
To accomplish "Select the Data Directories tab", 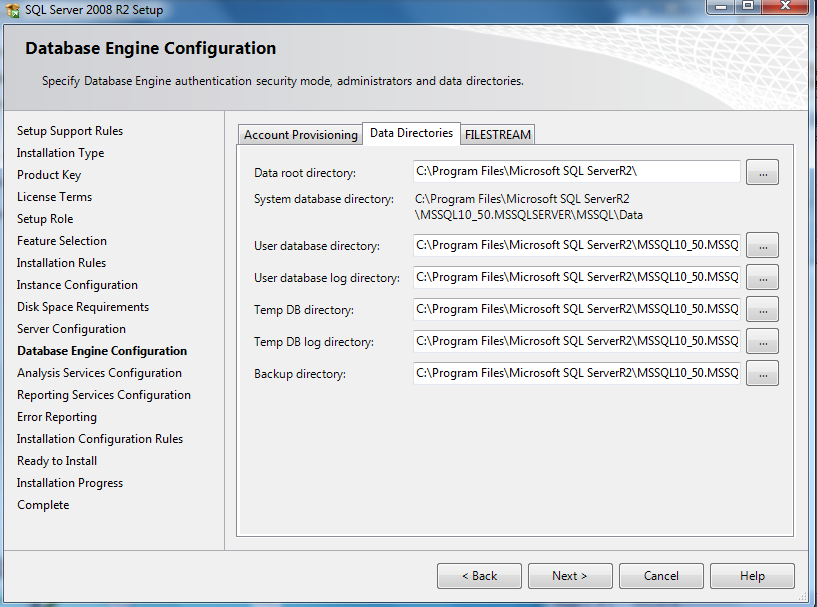I will (x=411, y=133).
